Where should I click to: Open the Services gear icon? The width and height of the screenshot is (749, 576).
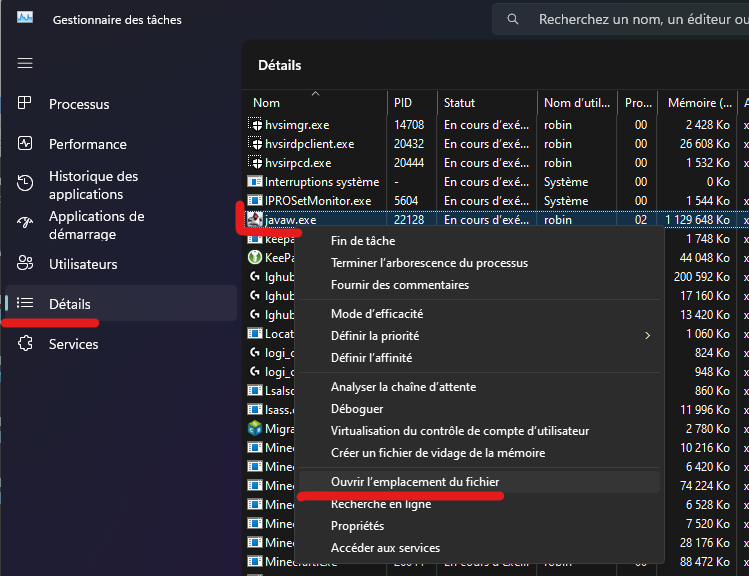pyautogui.click(x=25, y=343)
